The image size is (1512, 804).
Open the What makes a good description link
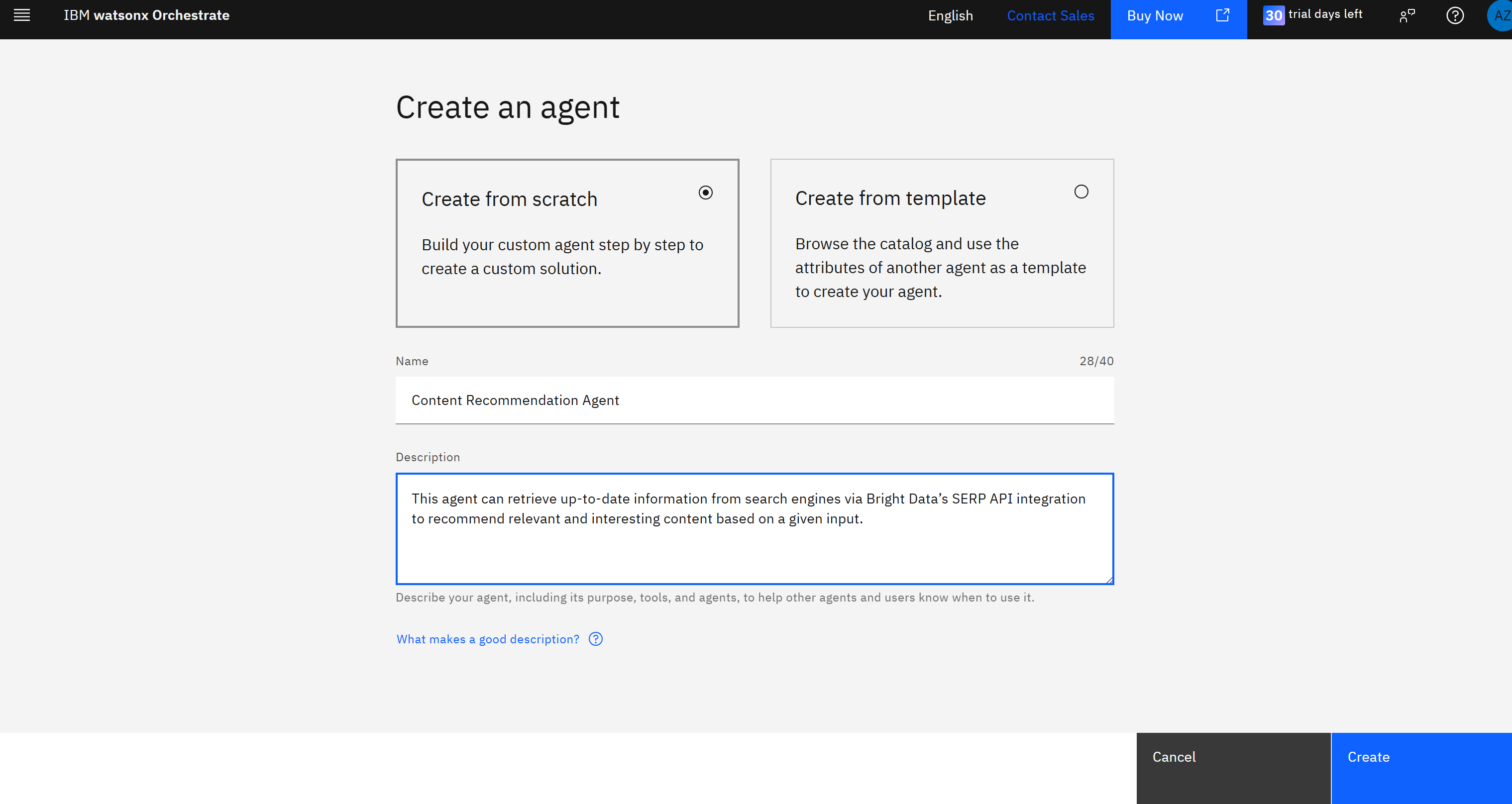pyautogui.click(x=487, y=639)
